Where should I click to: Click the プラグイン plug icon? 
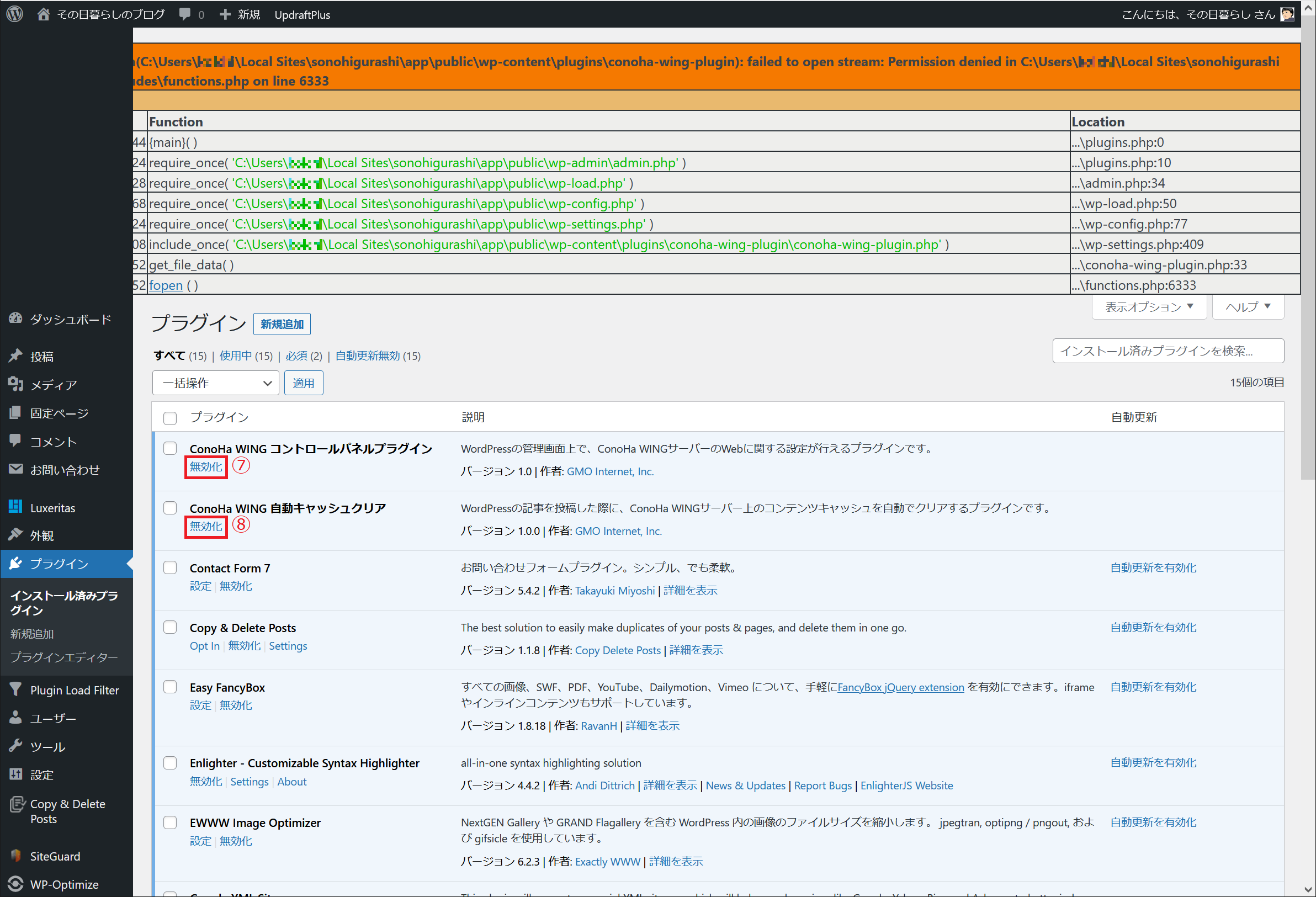pyautogui.click(x=15, y=564)
